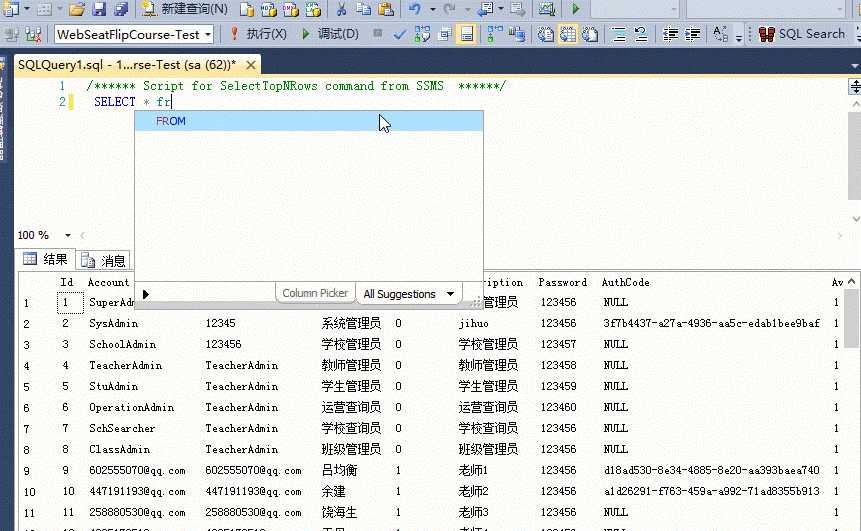Click the Parse query checkmark icon
The image size is (861, 531).
400,35
